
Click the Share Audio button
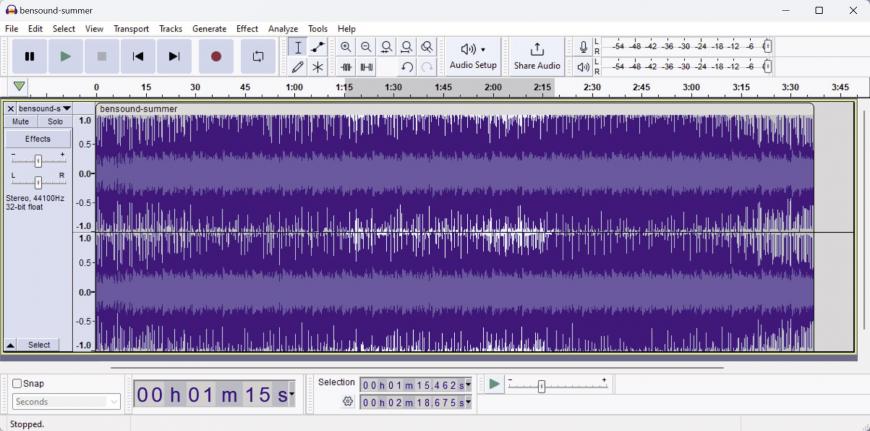(x=537, y=56)
